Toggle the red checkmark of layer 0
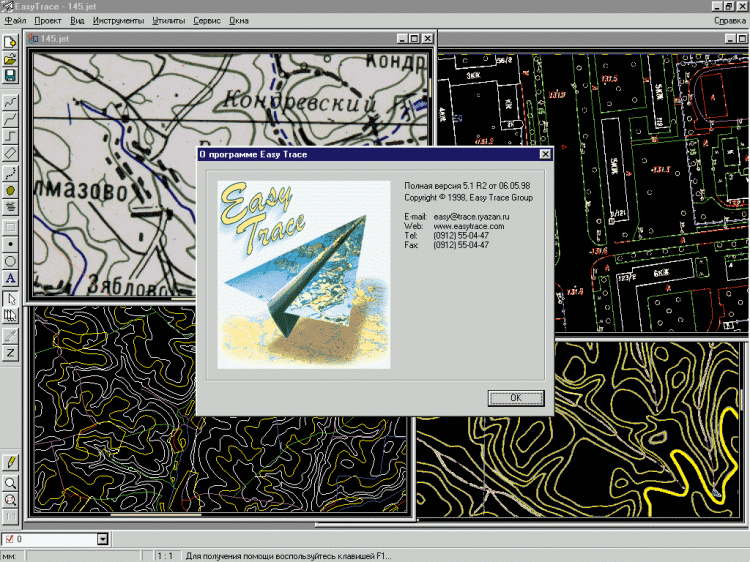Screen dimensions: 750x562 pos(9,539)
